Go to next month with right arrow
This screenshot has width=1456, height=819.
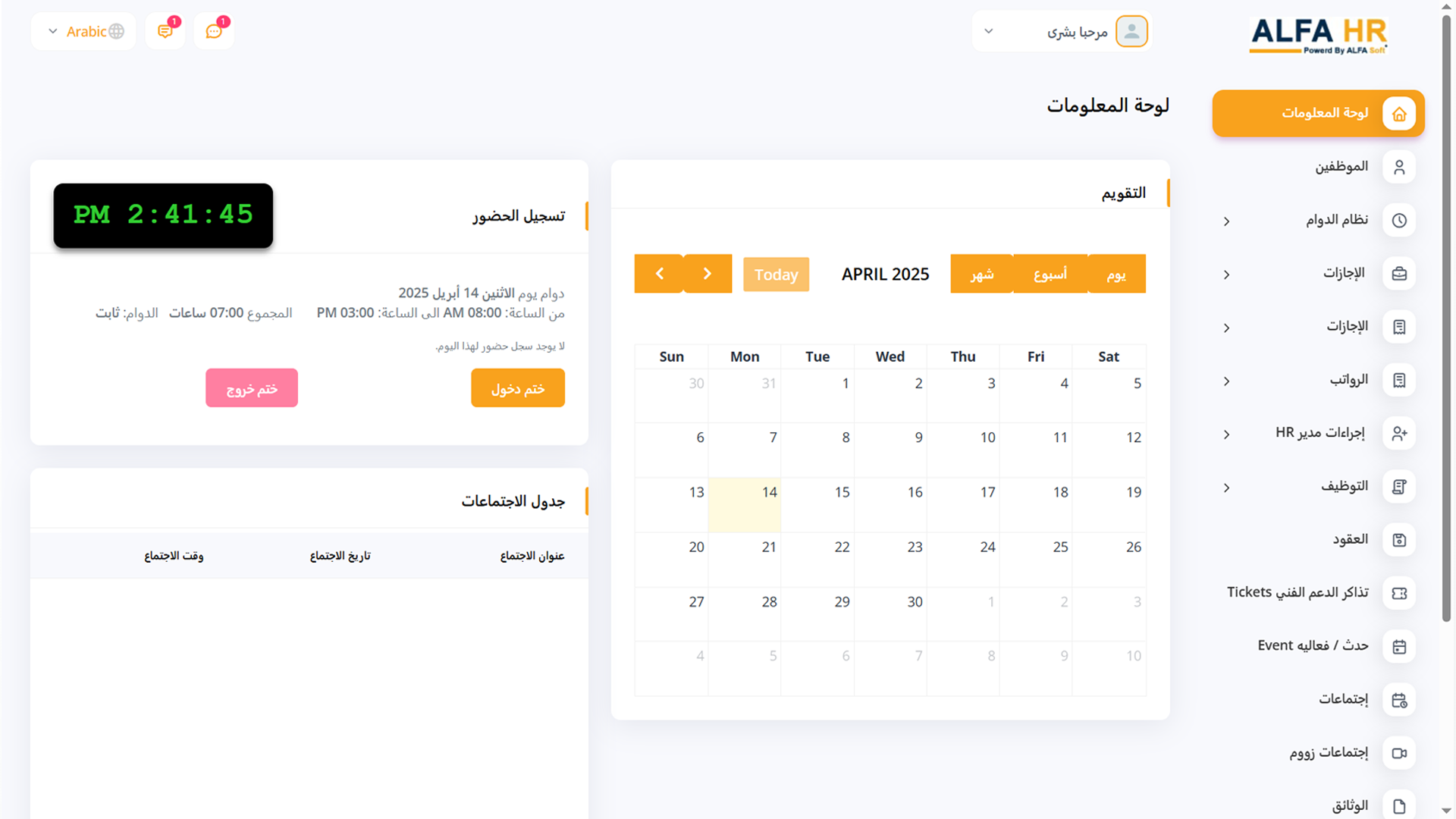pyautogui.click(x=707, y=274)
